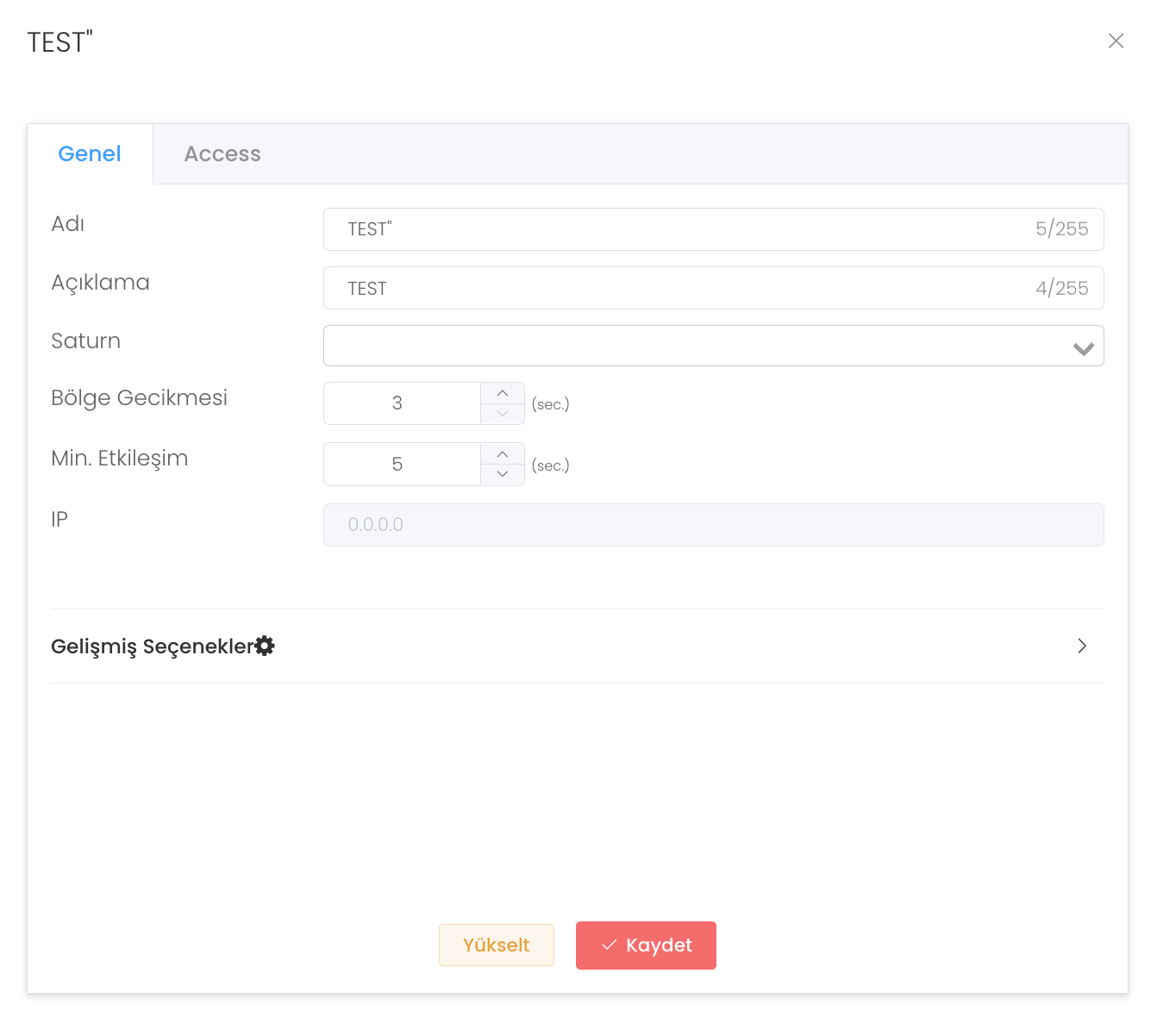Click the disabled IP address field
Viewport: 1157px width, 1036px height.
click(713, 525)
